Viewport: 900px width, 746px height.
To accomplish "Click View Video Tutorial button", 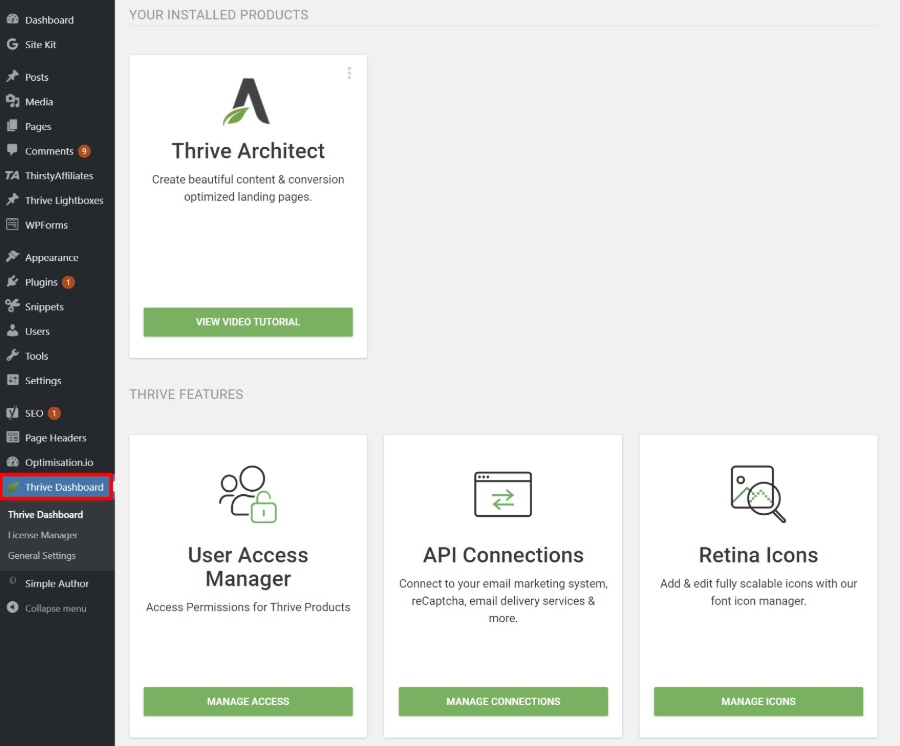I will [x=248, y=322].
